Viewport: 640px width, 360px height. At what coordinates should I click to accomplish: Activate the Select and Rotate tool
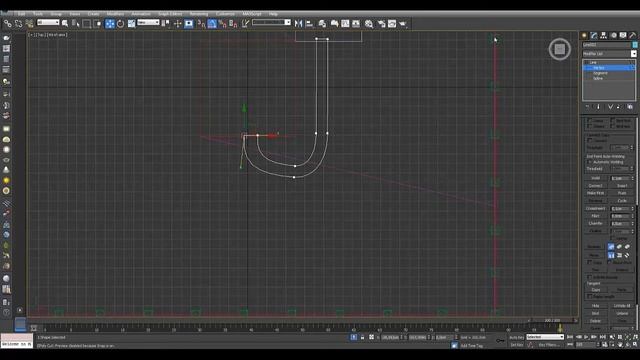(120, 24)
